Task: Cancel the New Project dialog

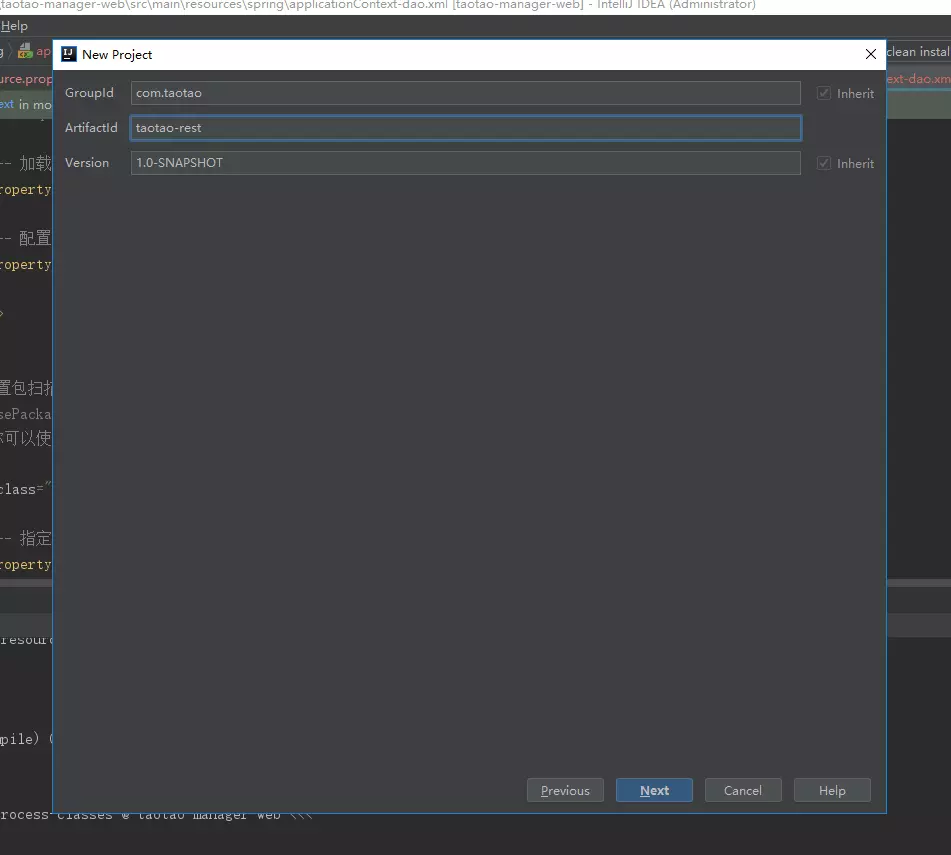Action: pyautogui.click(x=743, y=790)
